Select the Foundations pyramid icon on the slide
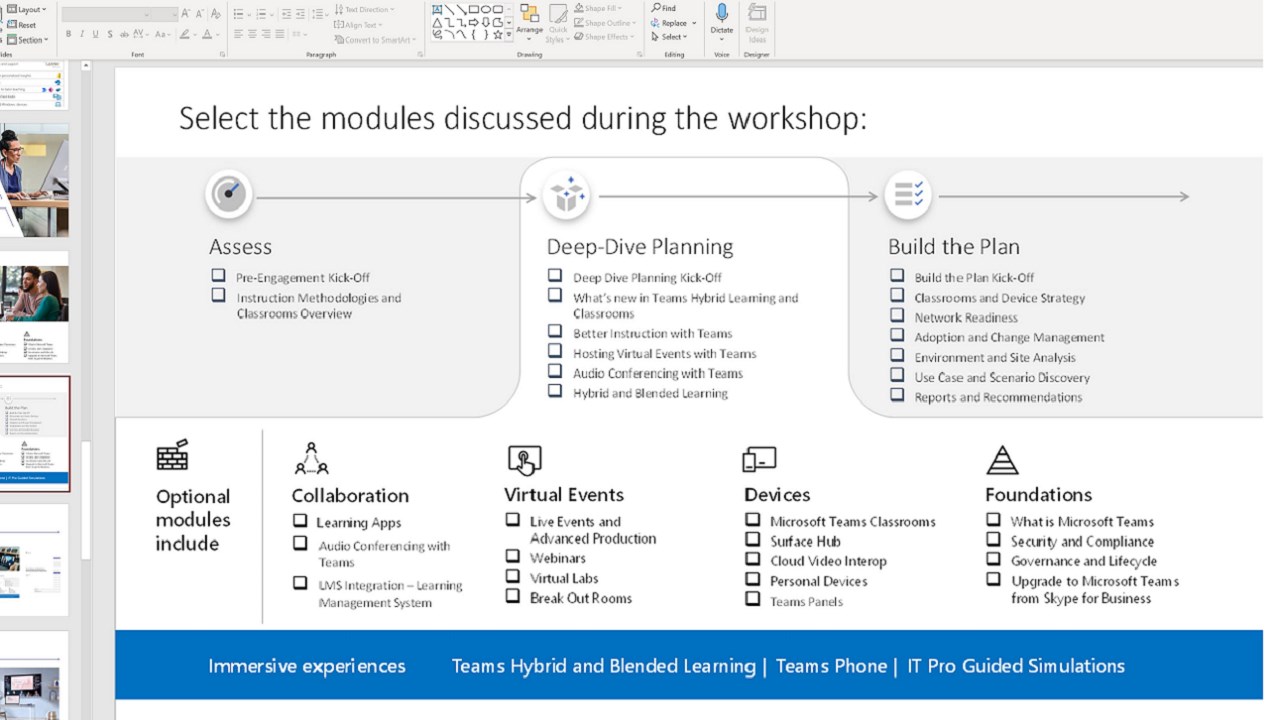Viewport: 1280px width, 720px height. pos(1002,460)
